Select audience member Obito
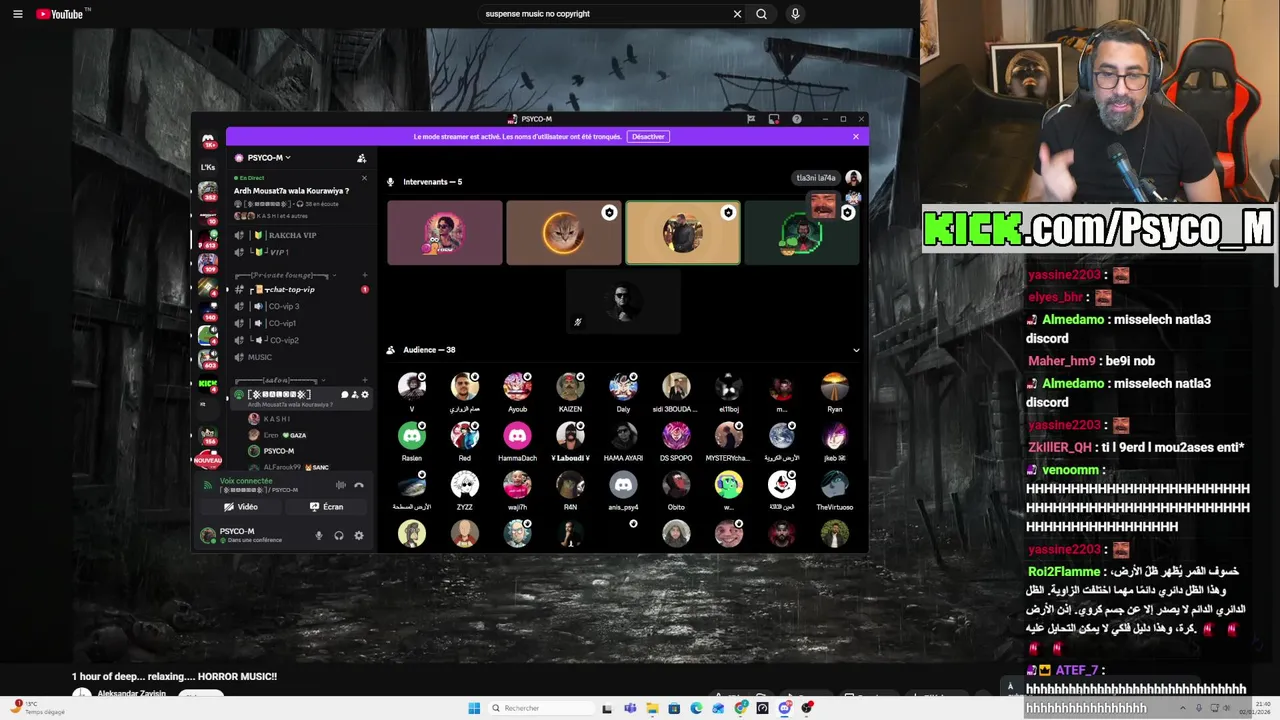Image resolution: width=1280 pixels, height=720 pixels. [x=676, y=490]
